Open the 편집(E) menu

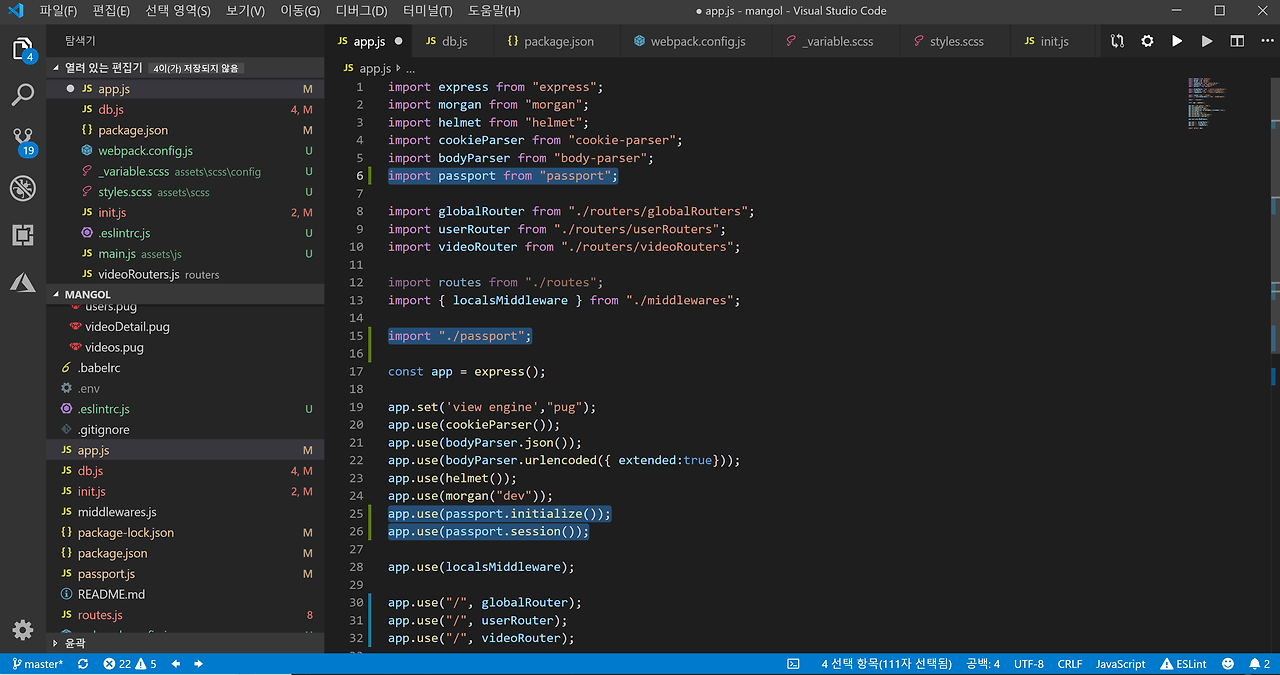pyautogui.click(x=110, y=11)
